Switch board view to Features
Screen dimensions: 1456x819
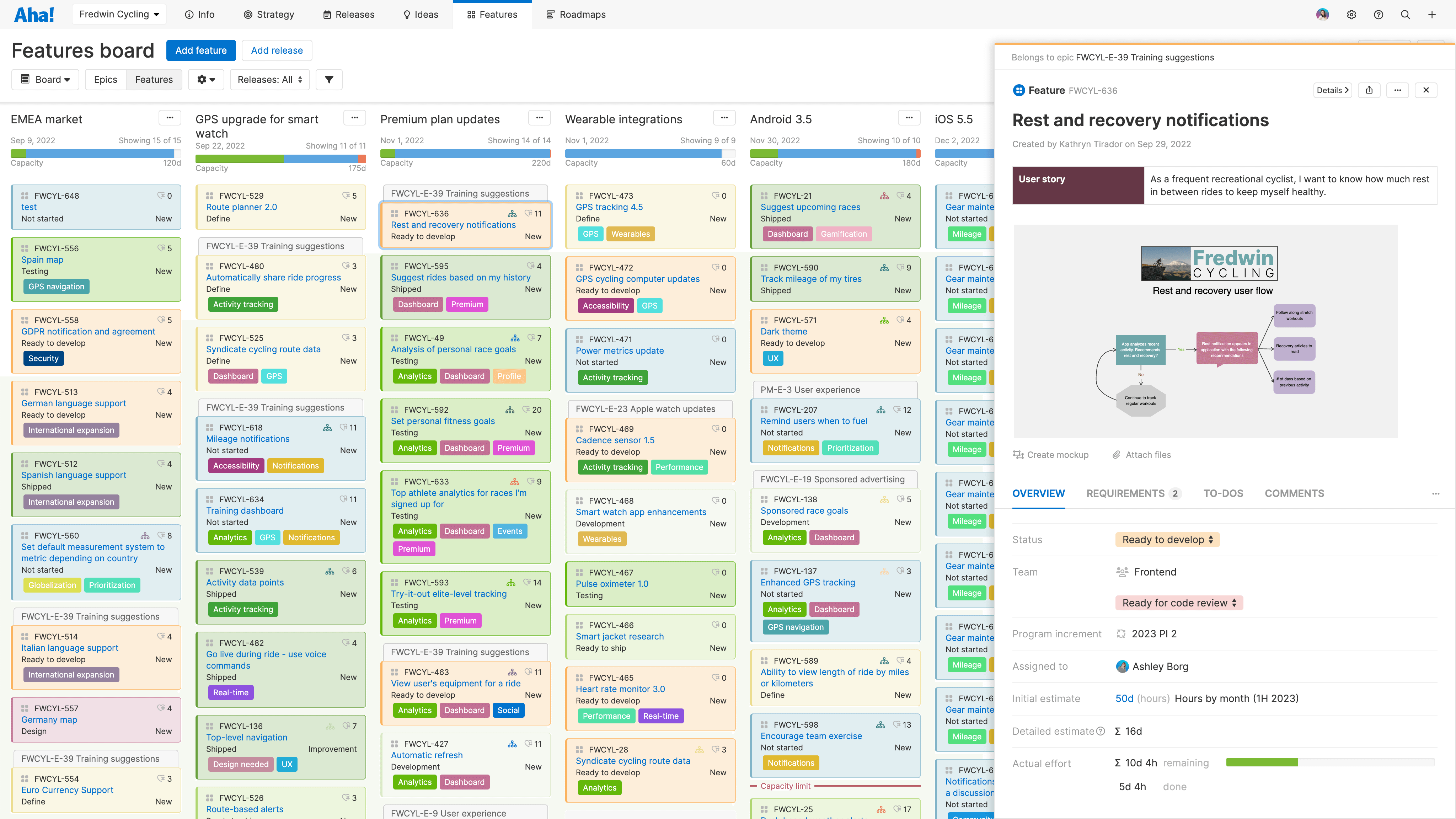pyautogui.click(x=154, y=80)
